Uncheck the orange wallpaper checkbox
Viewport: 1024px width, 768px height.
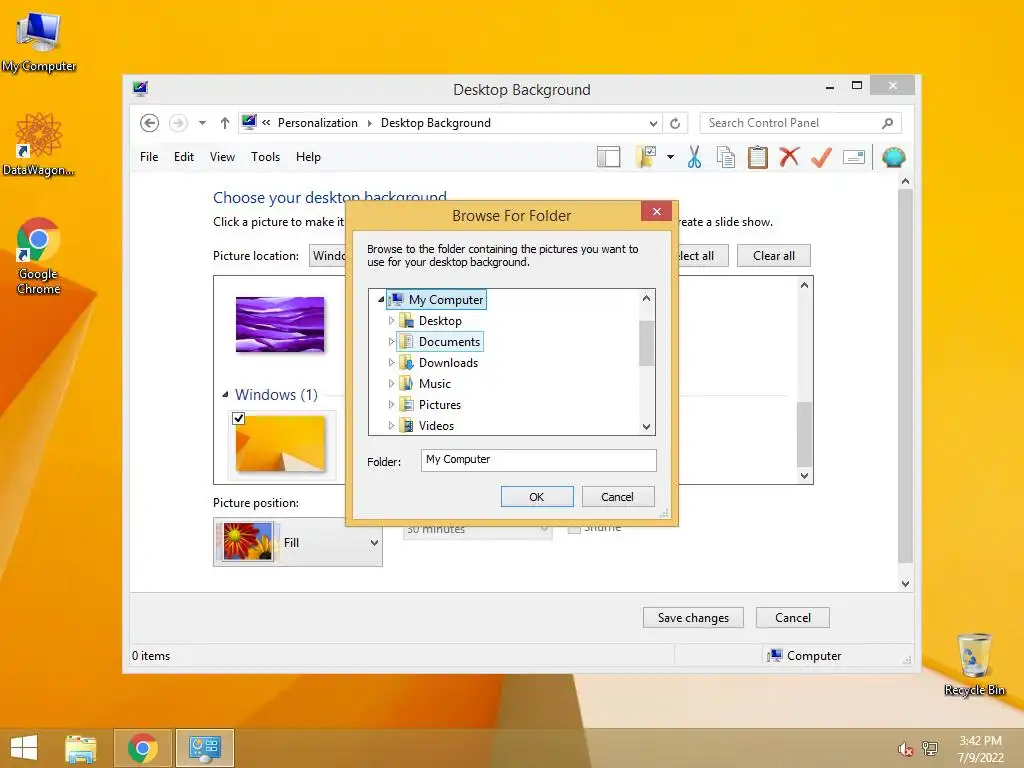(238, 419)
